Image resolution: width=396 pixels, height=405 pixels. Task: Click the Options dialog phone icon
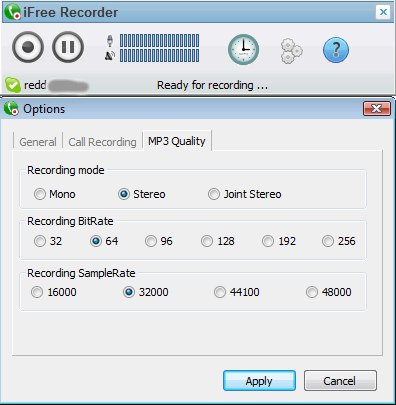click(x=11, y=108)
